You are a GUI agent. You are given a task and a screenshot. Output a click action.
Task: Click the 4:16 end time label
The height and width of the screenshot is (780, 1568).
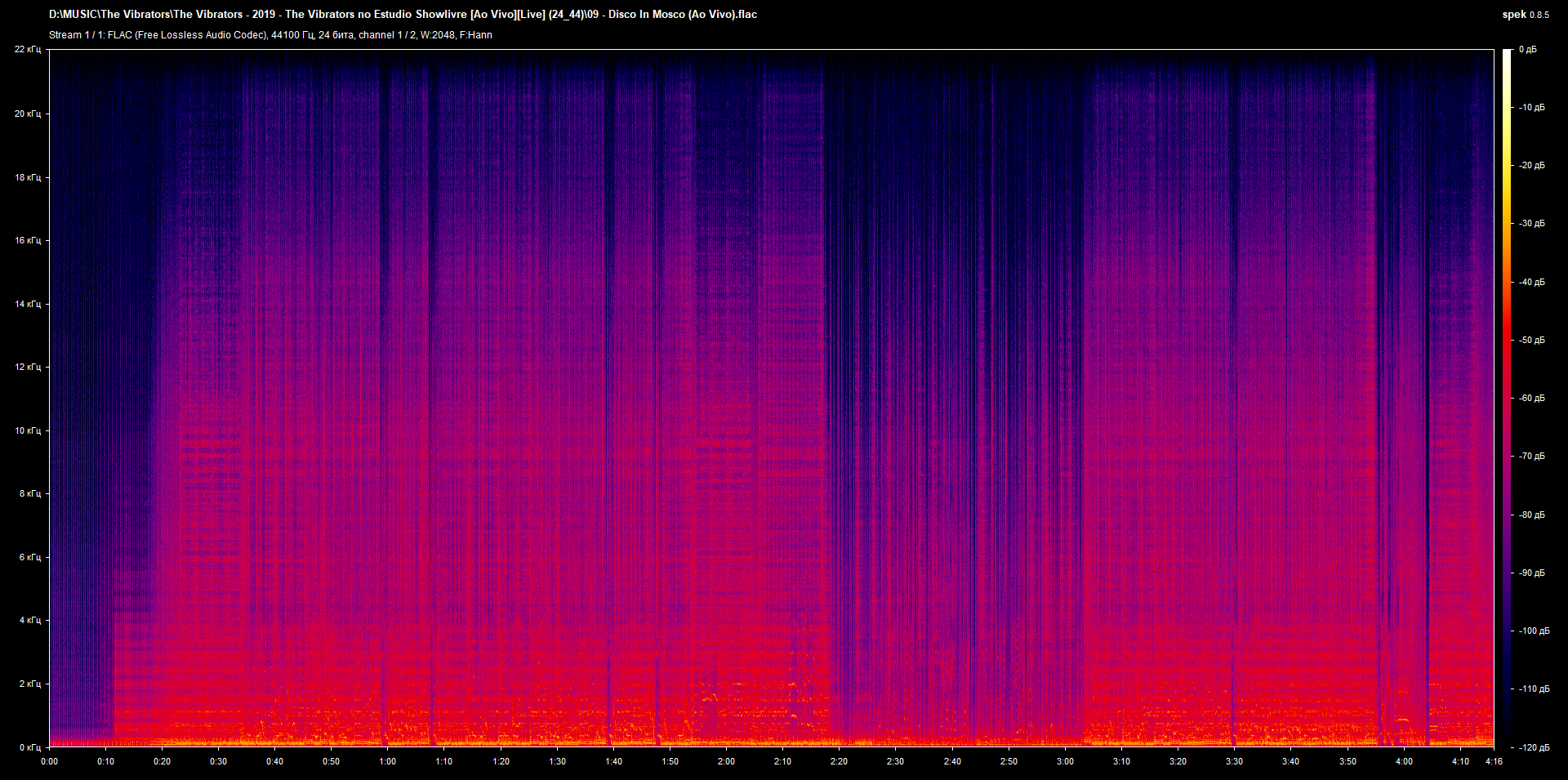tap(1494, 761)
